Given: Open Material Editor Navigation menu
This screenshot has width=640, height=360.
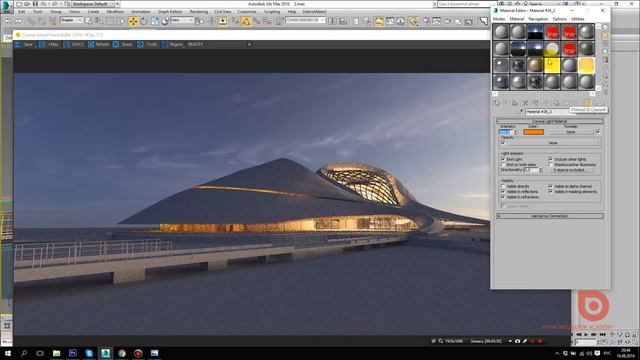Looking at the screenshot, I should (x=538, y=19).
